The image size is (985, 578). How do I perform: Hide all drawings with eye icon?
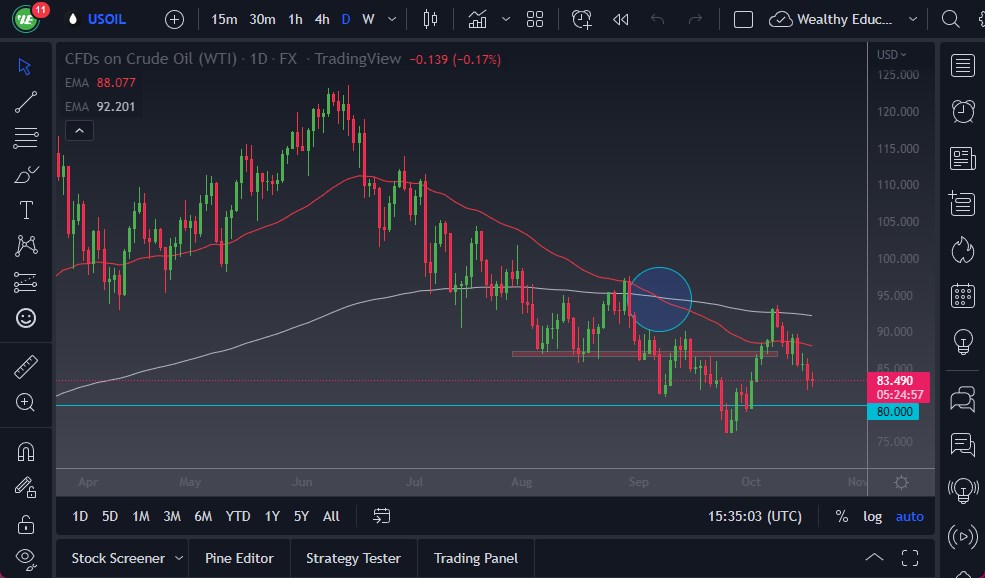(26, 557)
